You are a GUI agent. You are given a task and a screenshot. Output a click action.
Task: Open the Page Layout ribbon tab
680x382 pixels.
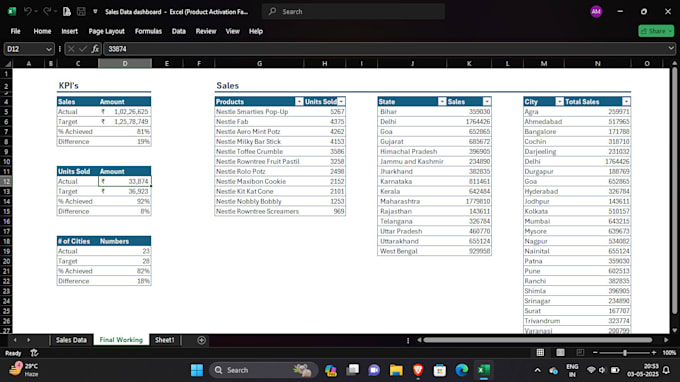pos(106,31)
